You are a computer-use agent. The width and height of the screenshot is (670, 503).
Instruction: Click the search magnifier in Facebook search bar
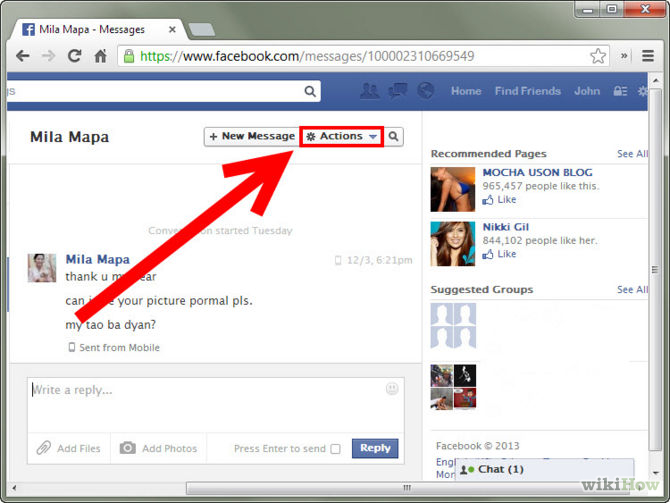(x=310, y=91)
